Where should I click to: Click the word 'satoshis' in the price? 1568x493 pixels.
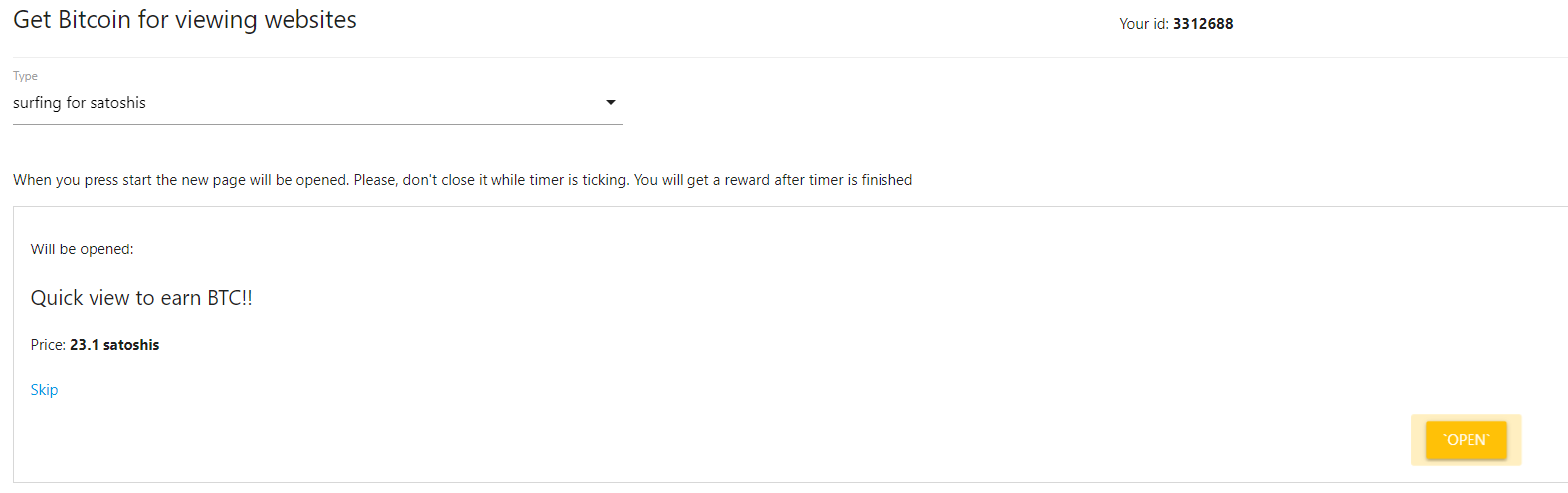coord(131,345)
